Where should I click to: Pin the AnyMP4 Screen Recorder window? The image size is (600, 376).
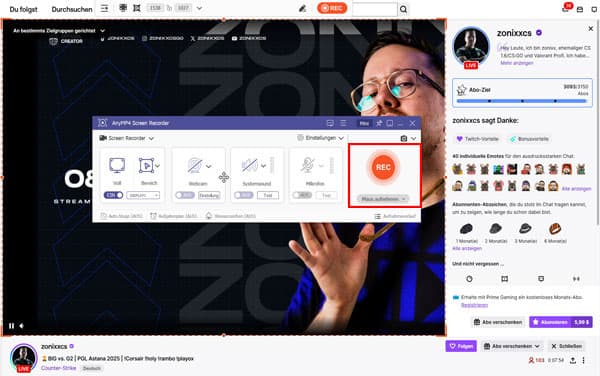(378, 123)
